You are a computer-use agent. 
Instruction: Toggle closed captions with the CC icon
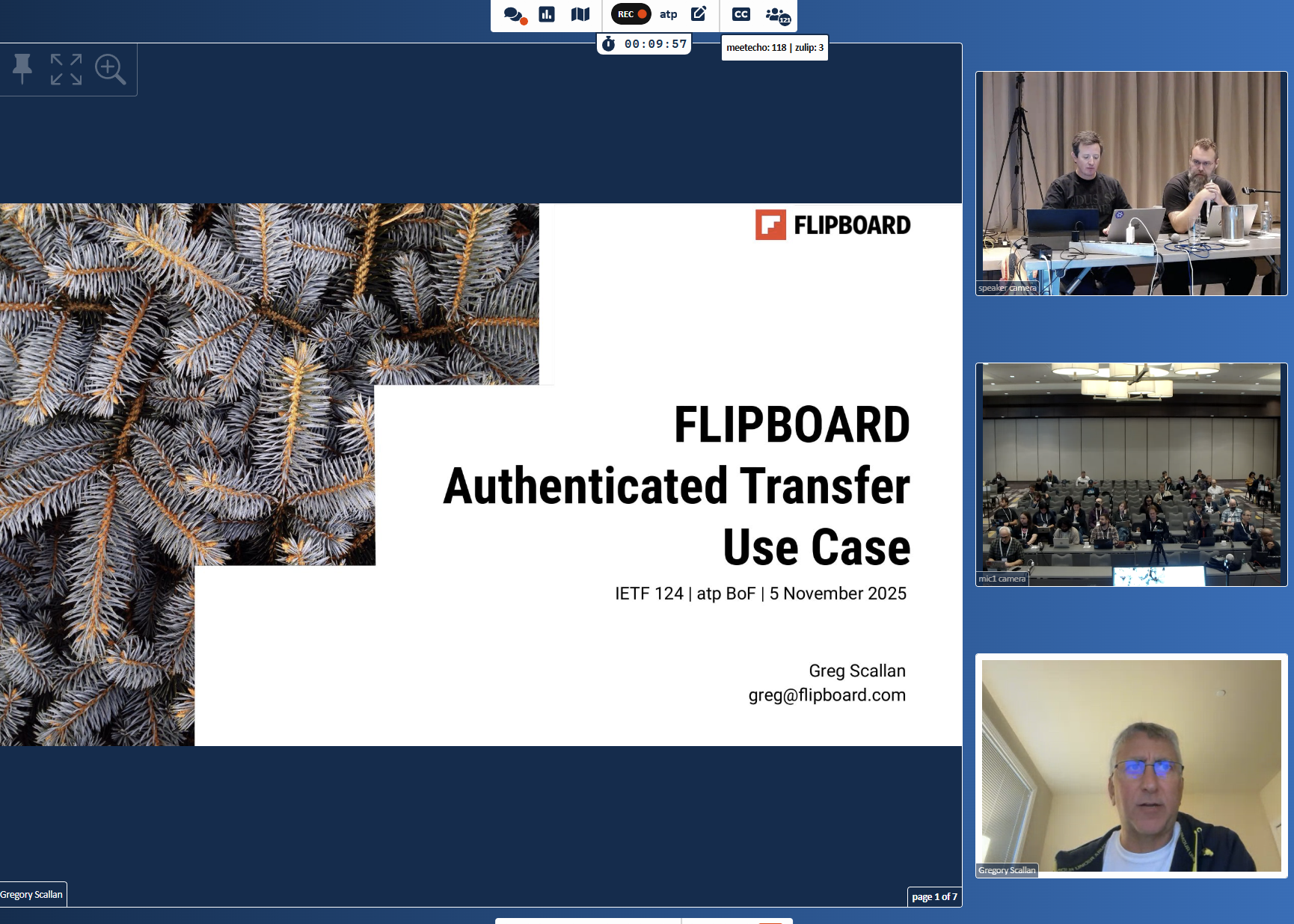(741, 14)
